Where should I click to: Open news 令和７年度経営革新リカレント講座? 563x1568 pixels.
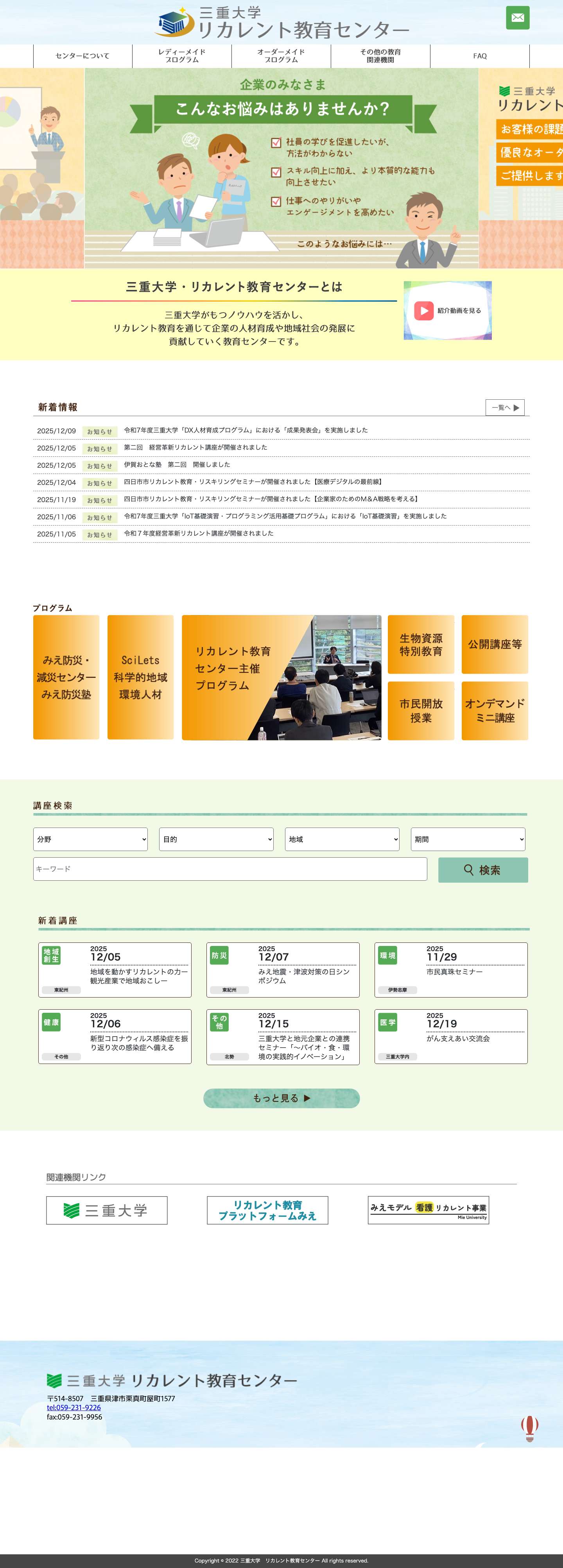click(x=199, y=533)
